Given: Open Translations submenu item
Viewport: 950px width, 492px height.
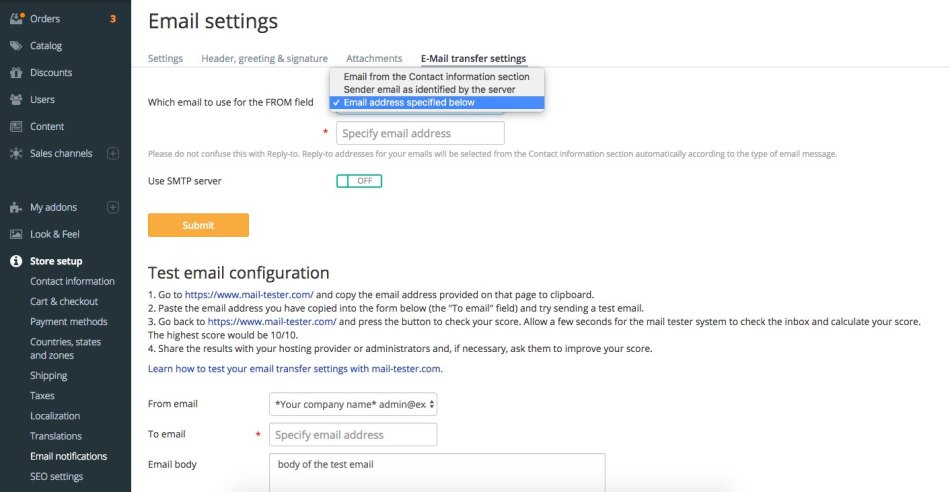Looking at the screenshot, I should click(x=56, y=436).
